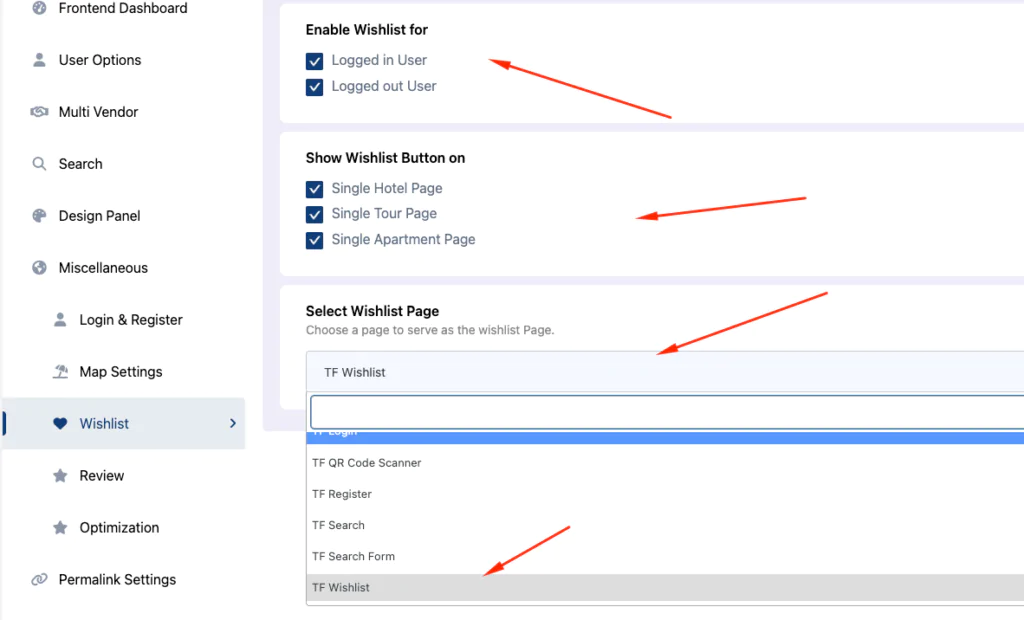Select the Wishlist submenu item
The image size is (1024, 620).
(x=124, y=423)
